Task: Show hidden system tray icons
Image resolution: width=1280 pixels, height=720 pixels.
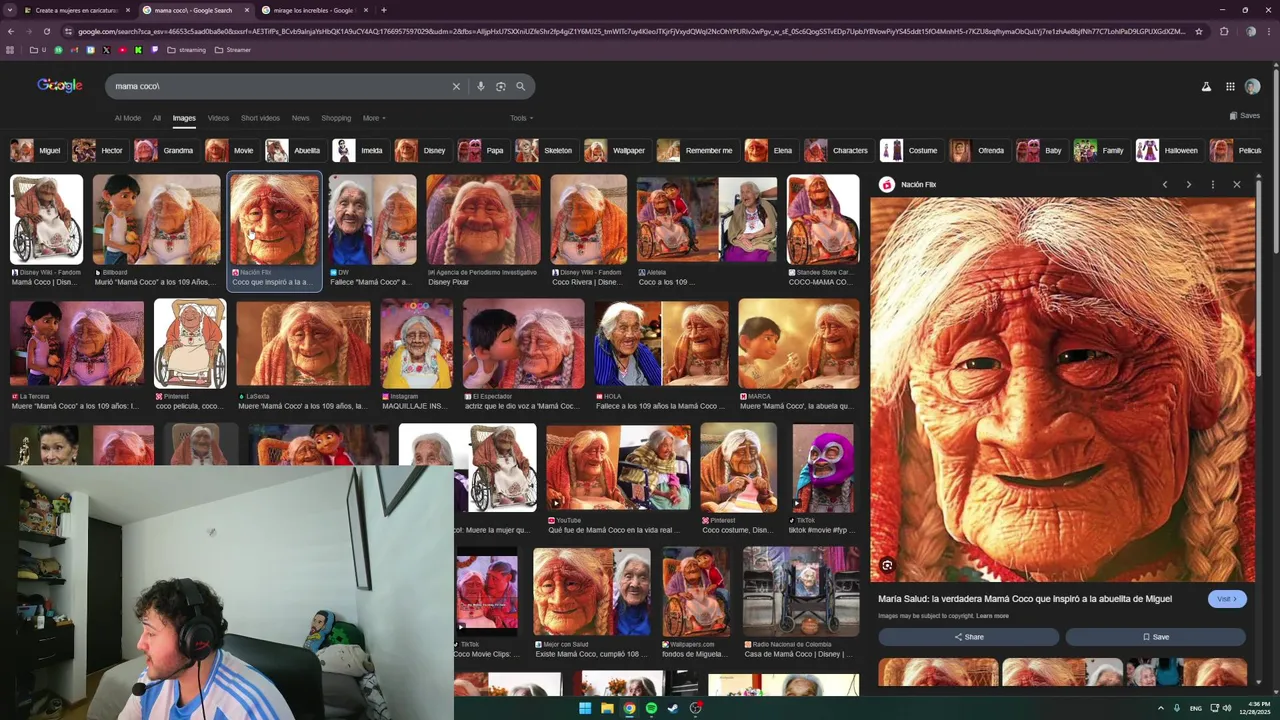Action: 1161,708
